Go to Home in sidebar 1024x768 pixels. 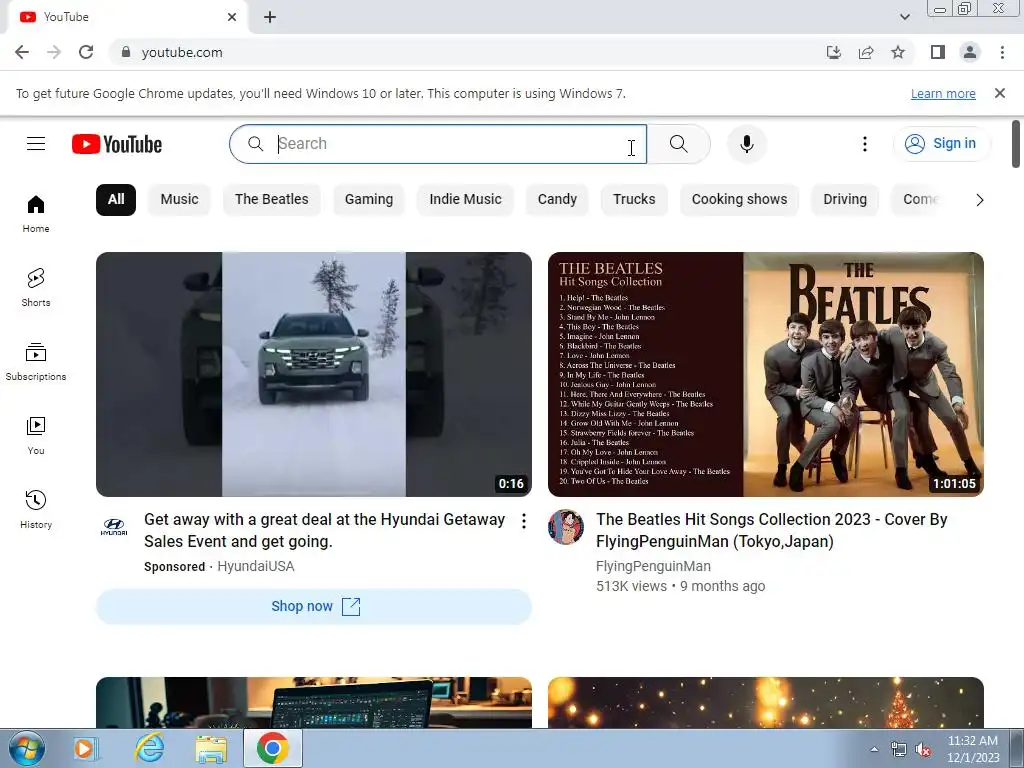(x=36, y=214)
